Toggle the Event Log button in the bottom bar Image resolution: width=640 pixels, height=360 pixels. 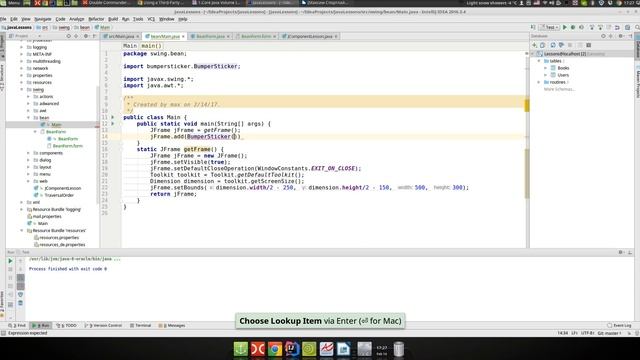pos(619,325)
